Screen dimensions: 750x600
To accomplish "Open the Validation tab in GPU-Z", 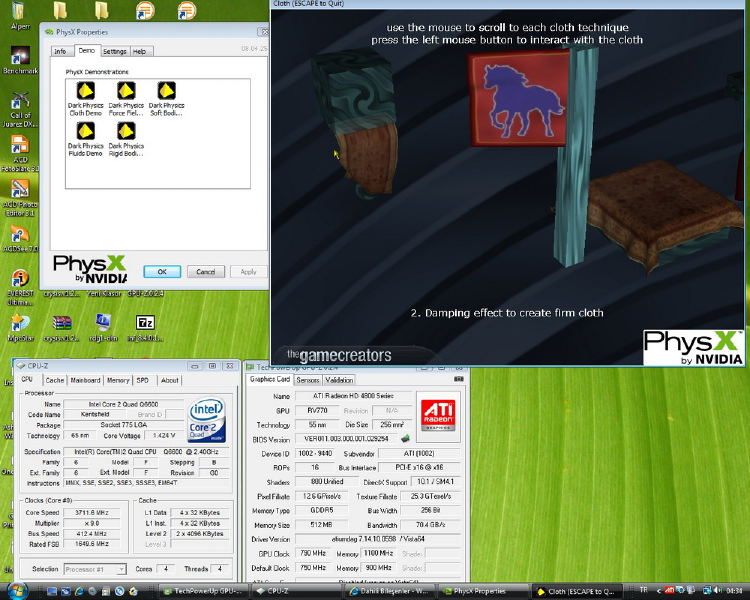I will (x=339, y=380).
